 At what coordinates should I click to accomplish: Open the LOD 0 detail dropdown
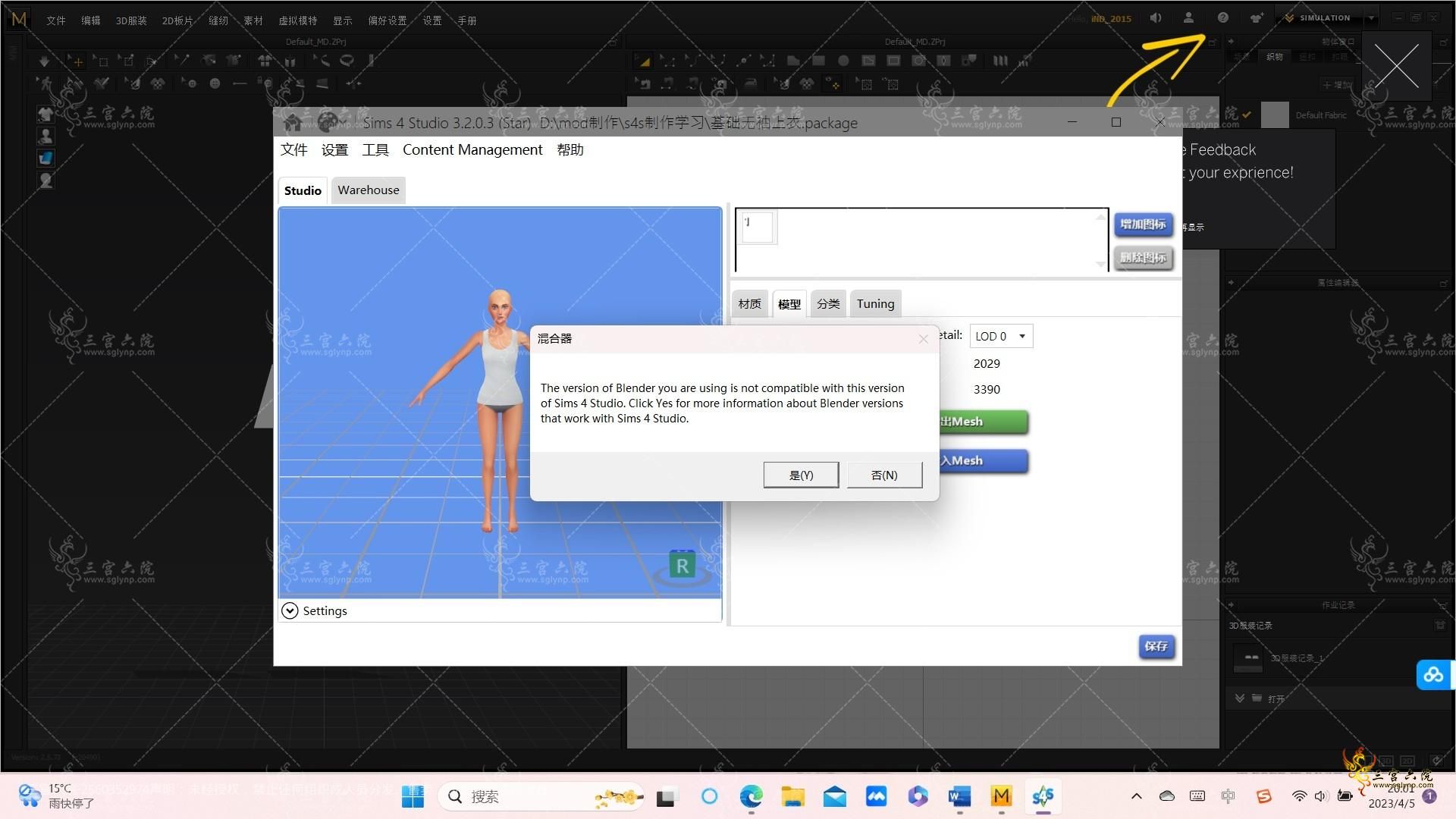coord(1001,336)
